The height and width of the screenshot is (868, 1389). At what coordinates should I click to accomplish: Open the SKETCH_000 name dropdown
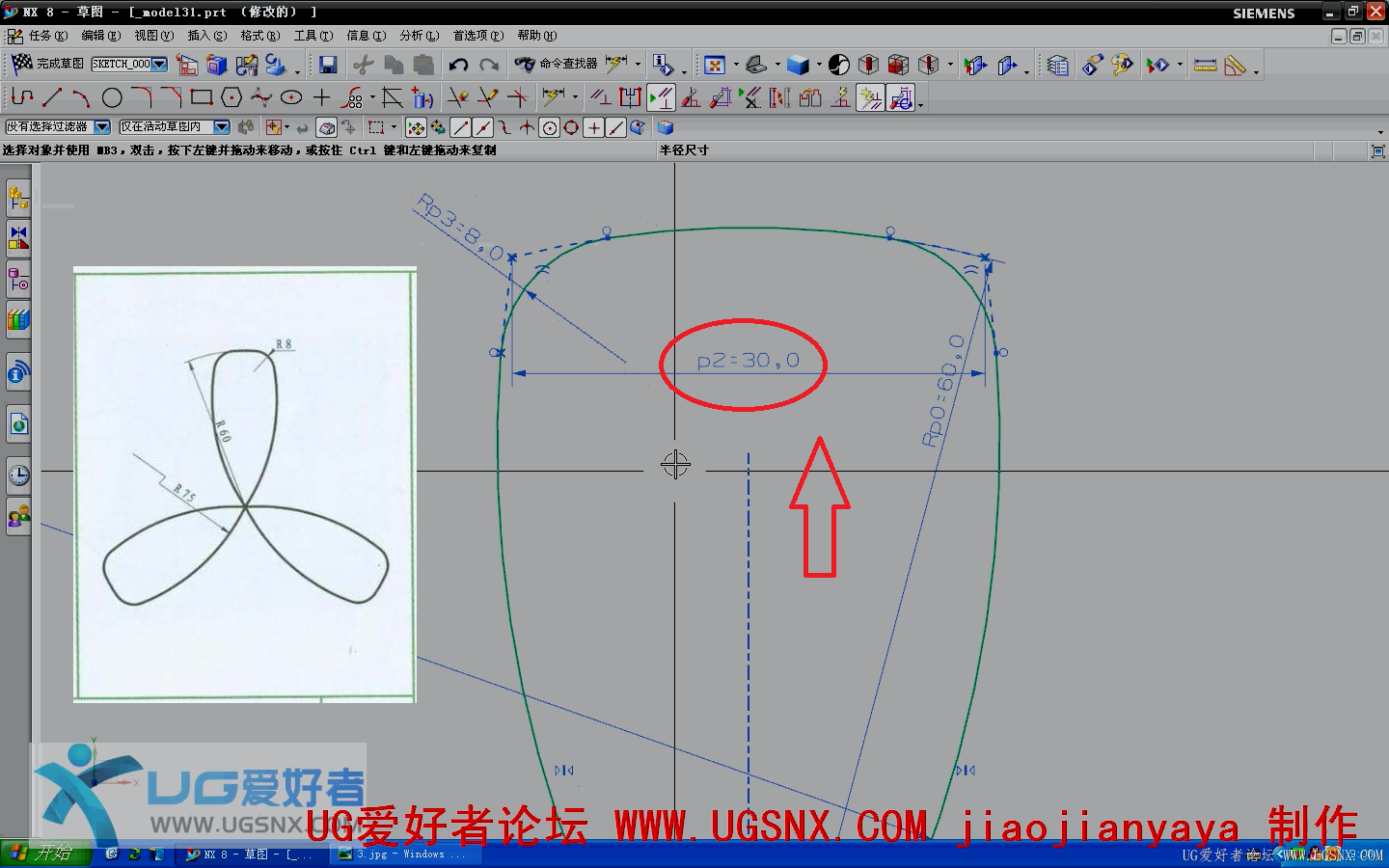(159, 65)
